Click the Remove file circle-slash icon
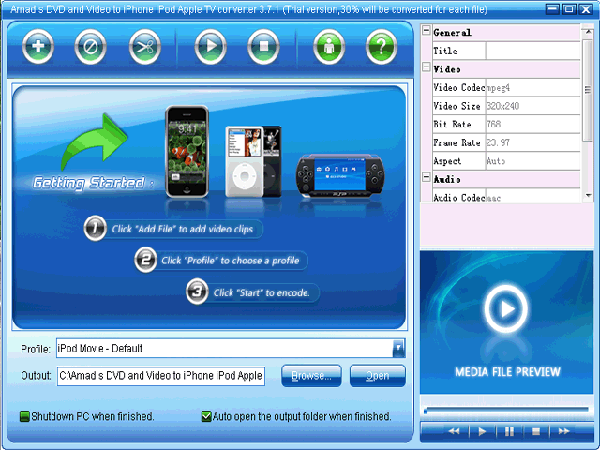The image size is (600, 450). (90, 47)
